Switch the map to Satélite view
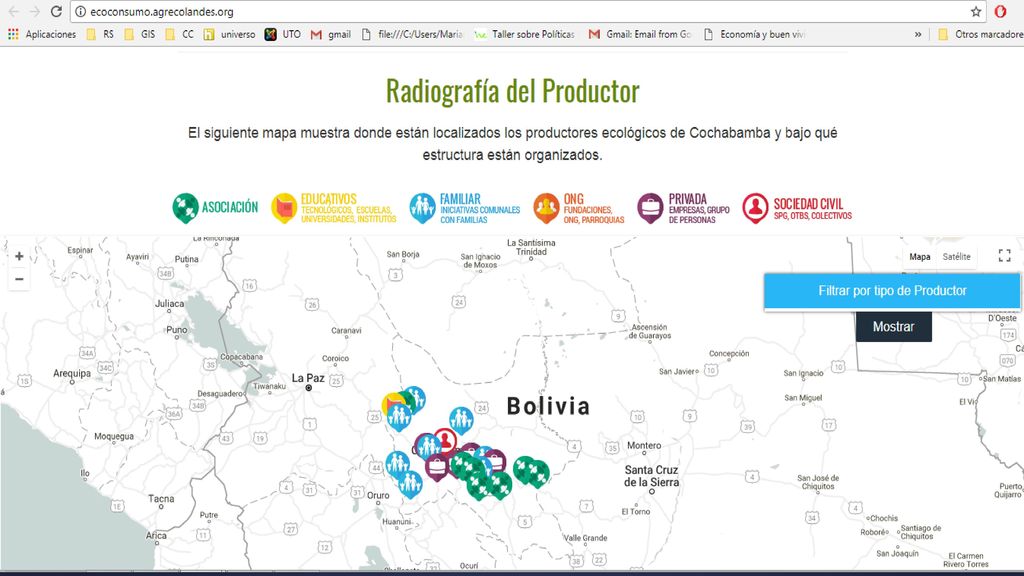The image size is (1024, 576). [956, 257]
